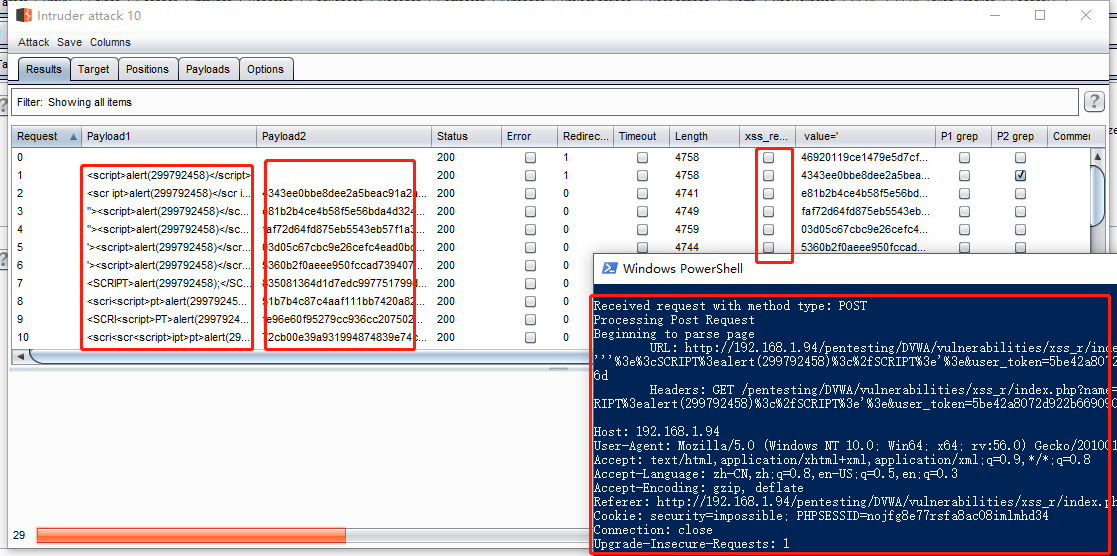
Task: Tick the P2 grep checkbox for request 4
Action: pyautogui.click(x=1020, y=230)
